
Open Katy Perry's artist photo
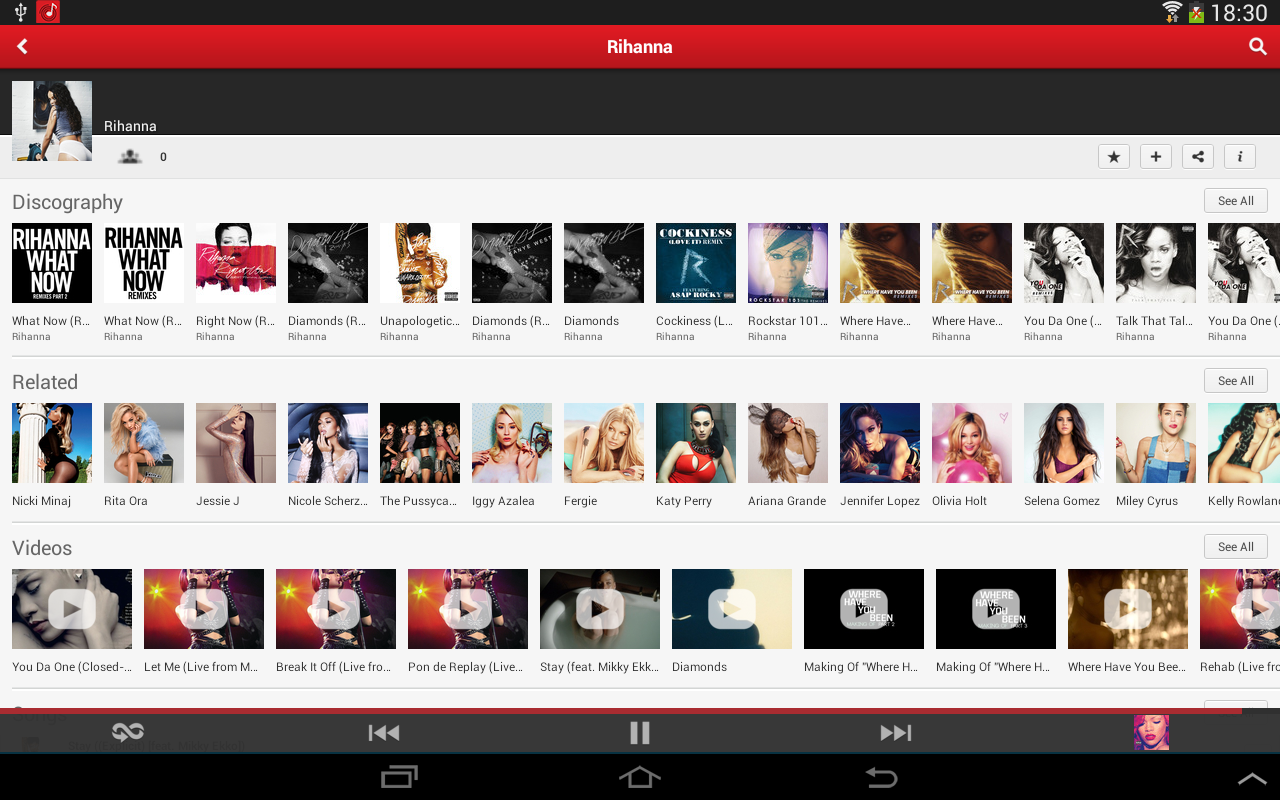tap(696, 443)
